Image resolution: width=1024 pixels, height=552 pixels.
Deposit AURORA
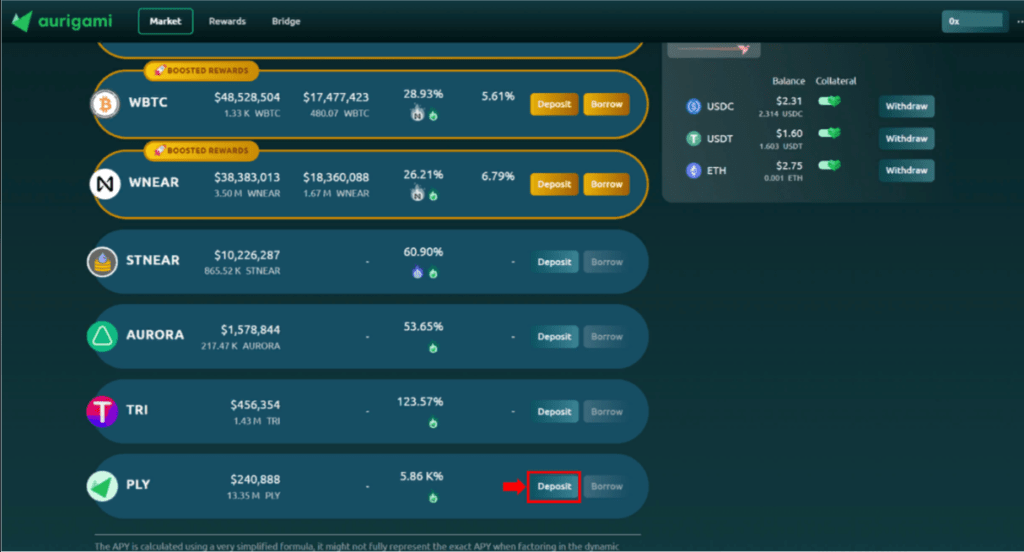point(554,336)
